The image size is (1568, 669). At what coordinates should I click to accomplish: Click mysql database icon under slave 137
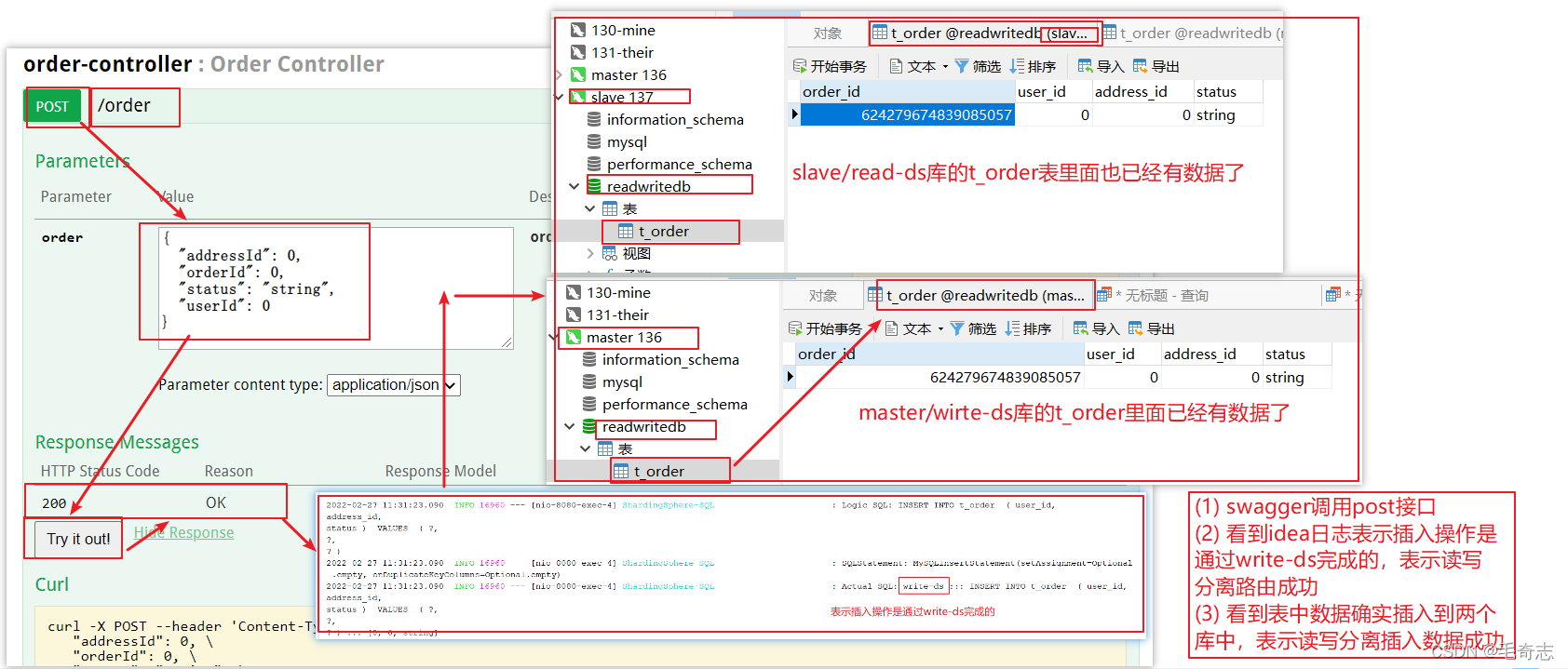594,141
